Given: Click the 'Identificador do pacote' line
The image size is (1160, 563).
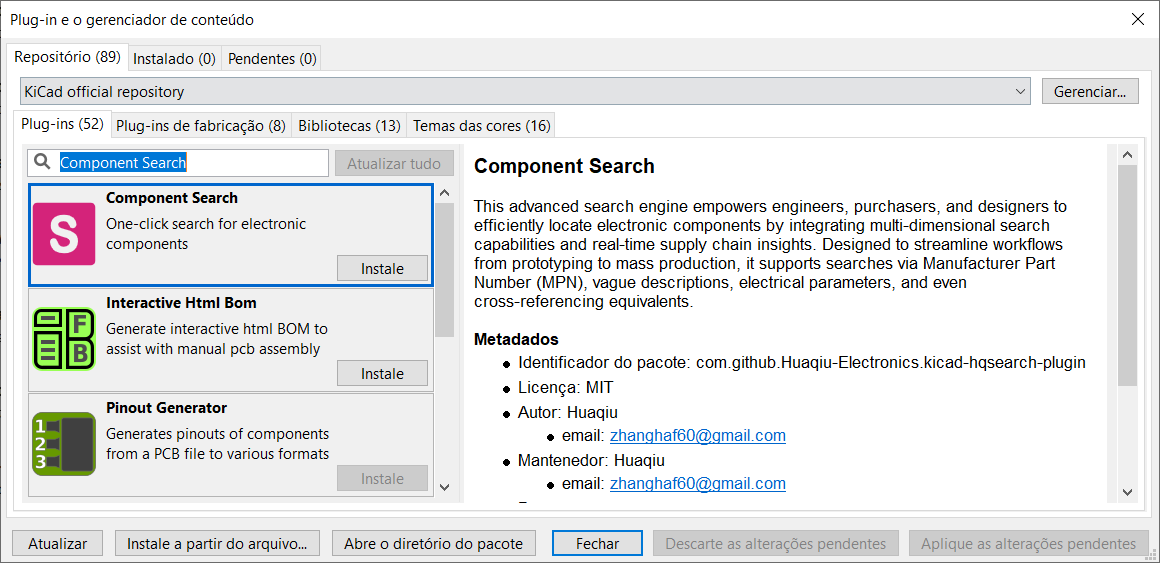Looking at the screenshot, I should pos(802,363).
